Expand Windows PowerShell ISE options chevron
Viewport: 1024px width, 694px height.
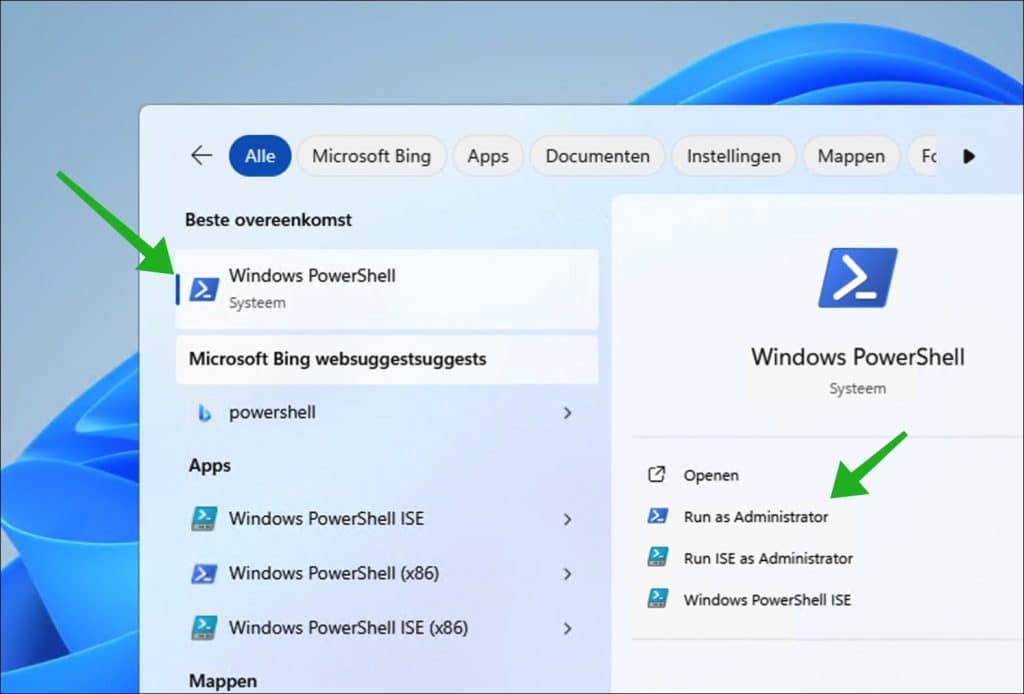(x=567, y=519)
